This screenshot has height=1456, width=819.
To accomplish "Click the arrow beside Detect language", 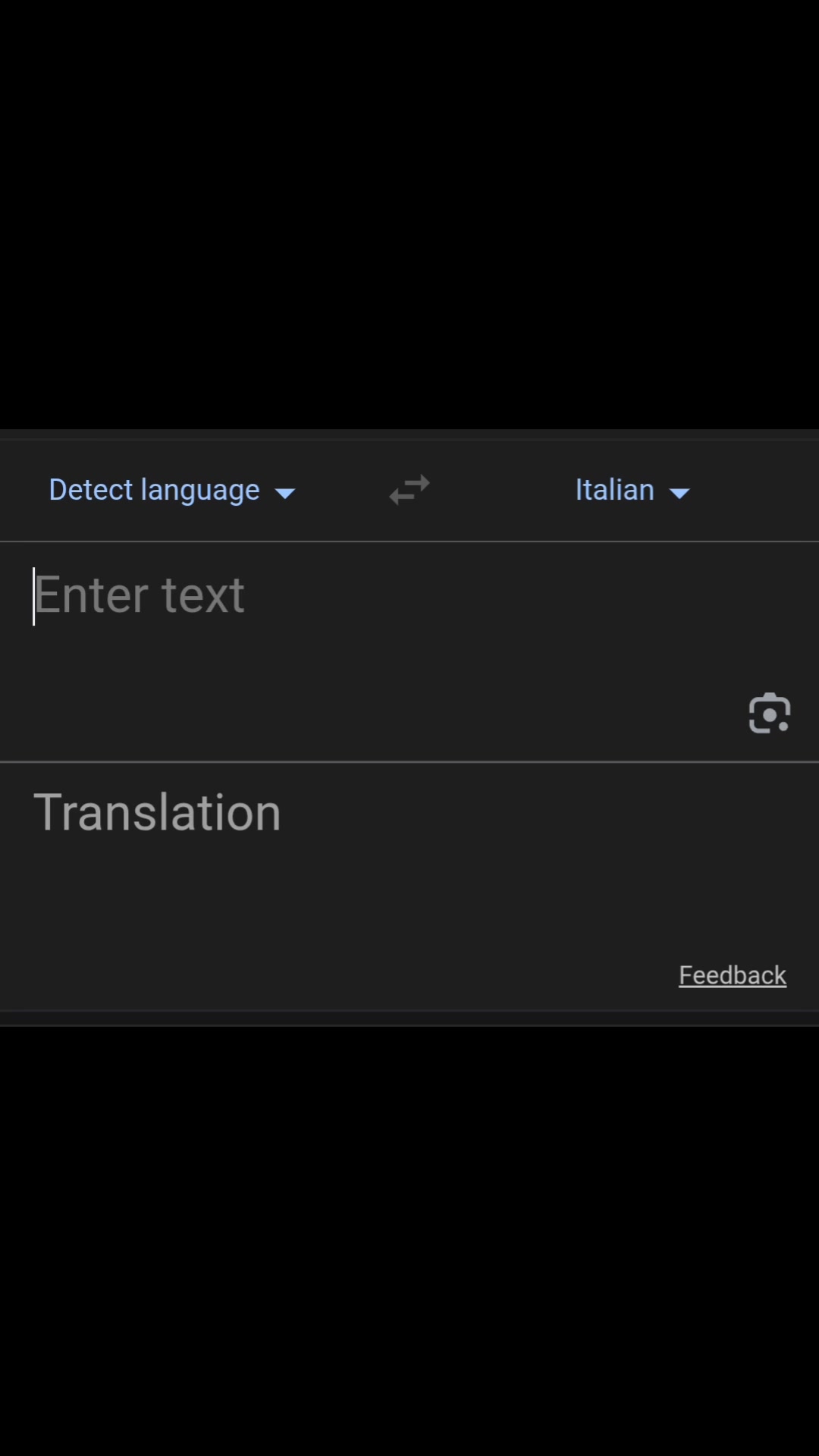I will pos(285,493).
